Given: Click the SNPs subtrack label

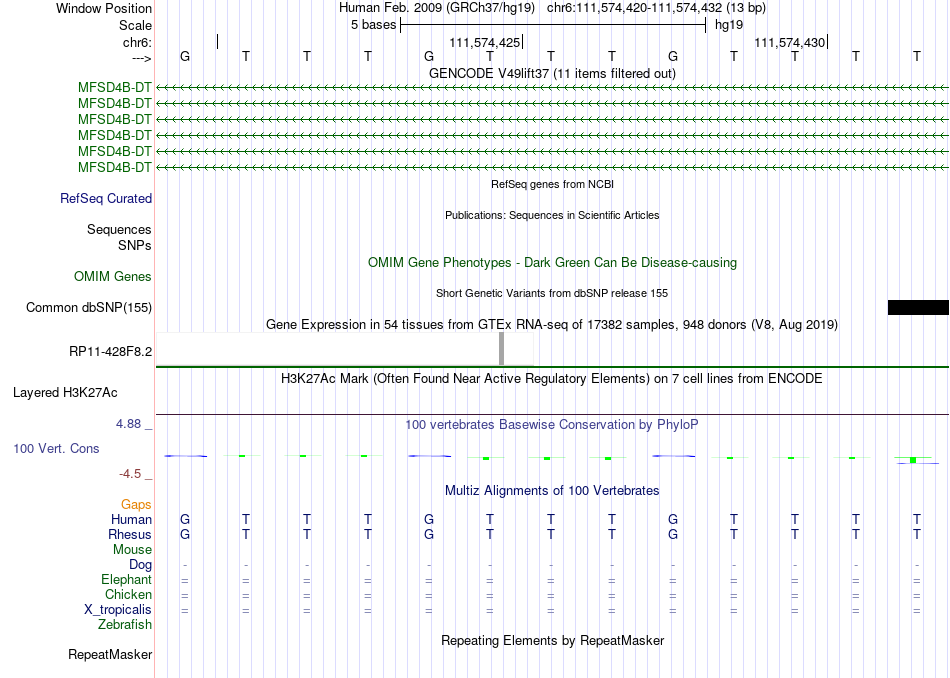Looking at the screenshot, I should [x=135, y=245].
